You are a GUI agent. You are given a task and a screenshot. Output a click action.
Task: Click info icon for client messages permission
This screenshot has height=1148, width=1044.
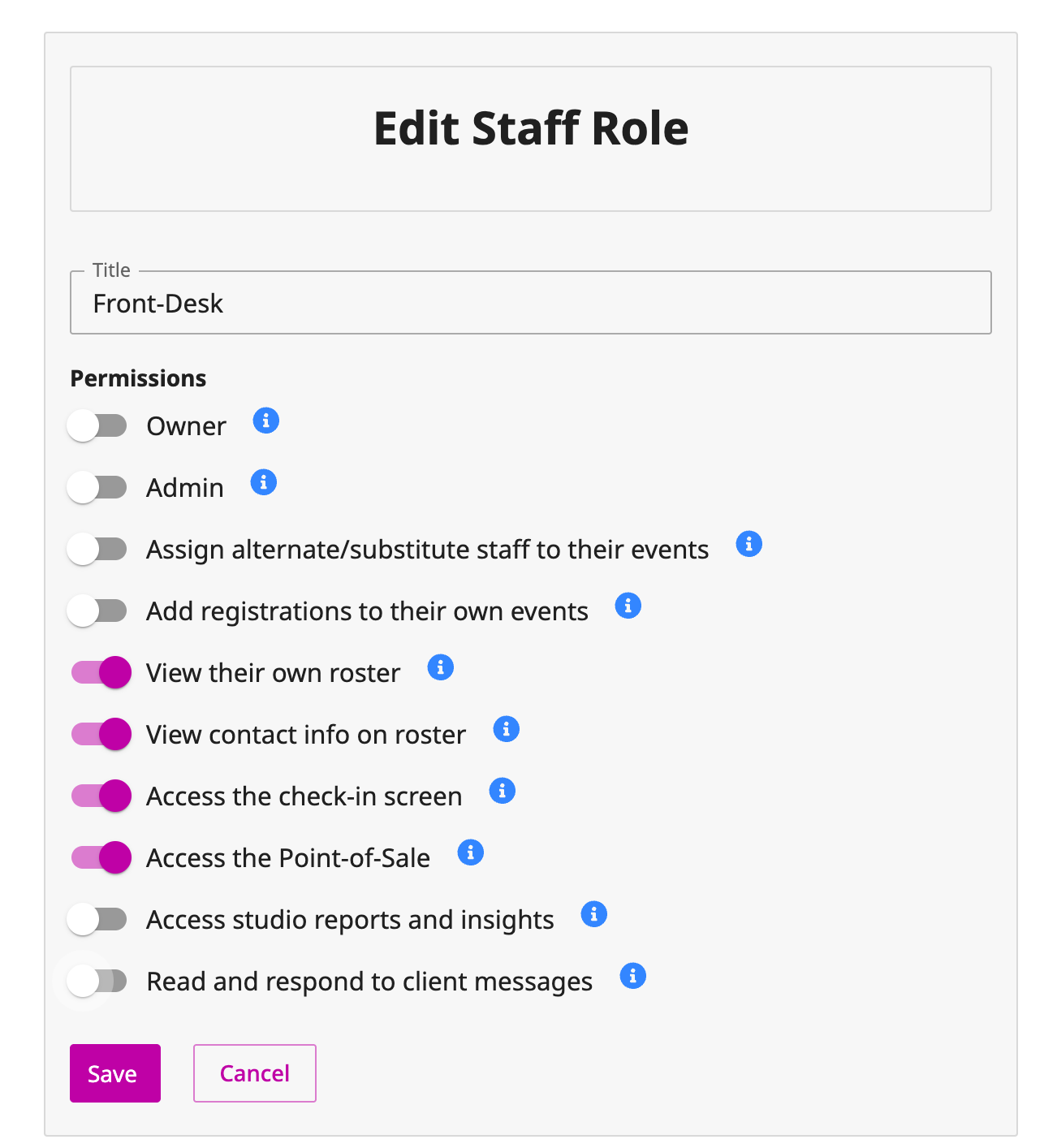click(x=633, y=976)
